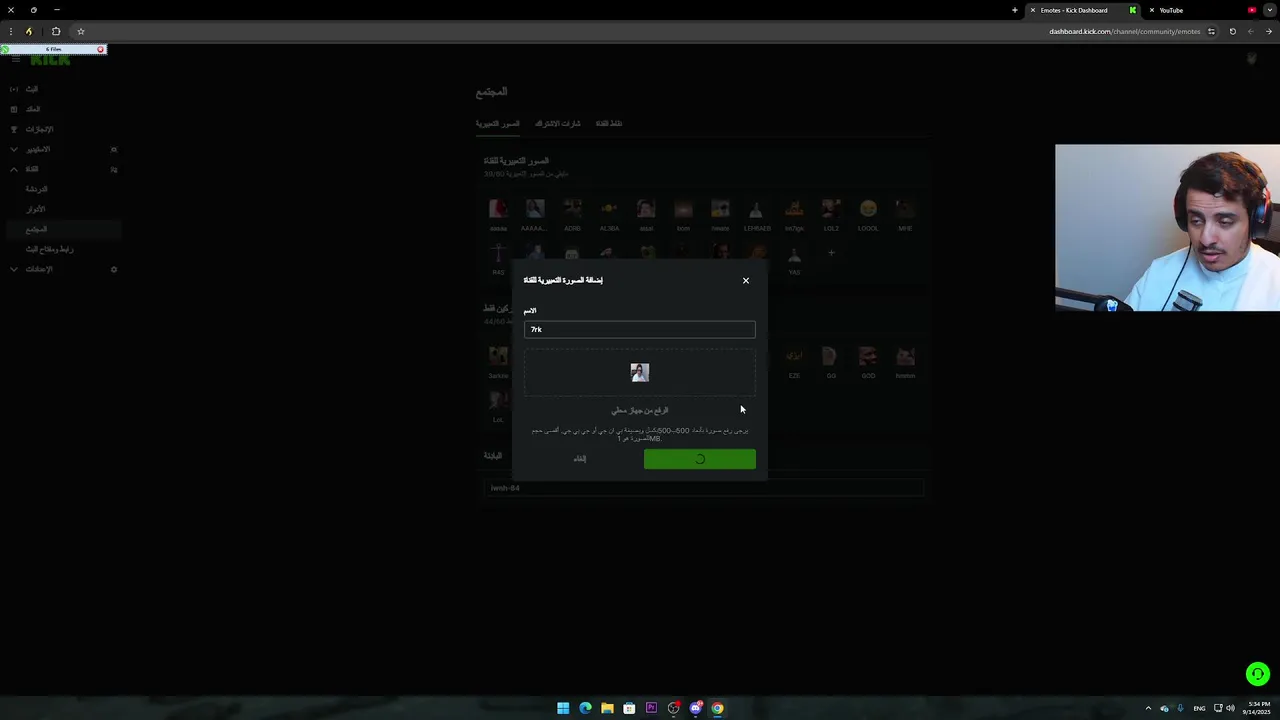Open the Windows Start menu
1280x720 pixels.
coord(563,708)
